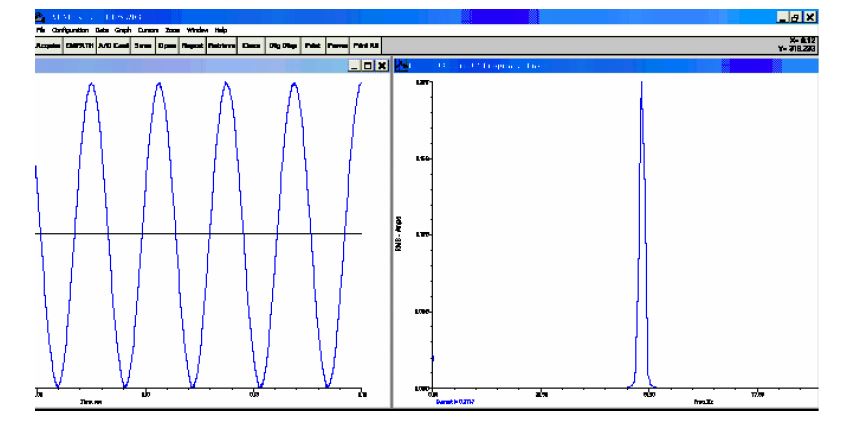Open the Cursors menu

(149, 31)
